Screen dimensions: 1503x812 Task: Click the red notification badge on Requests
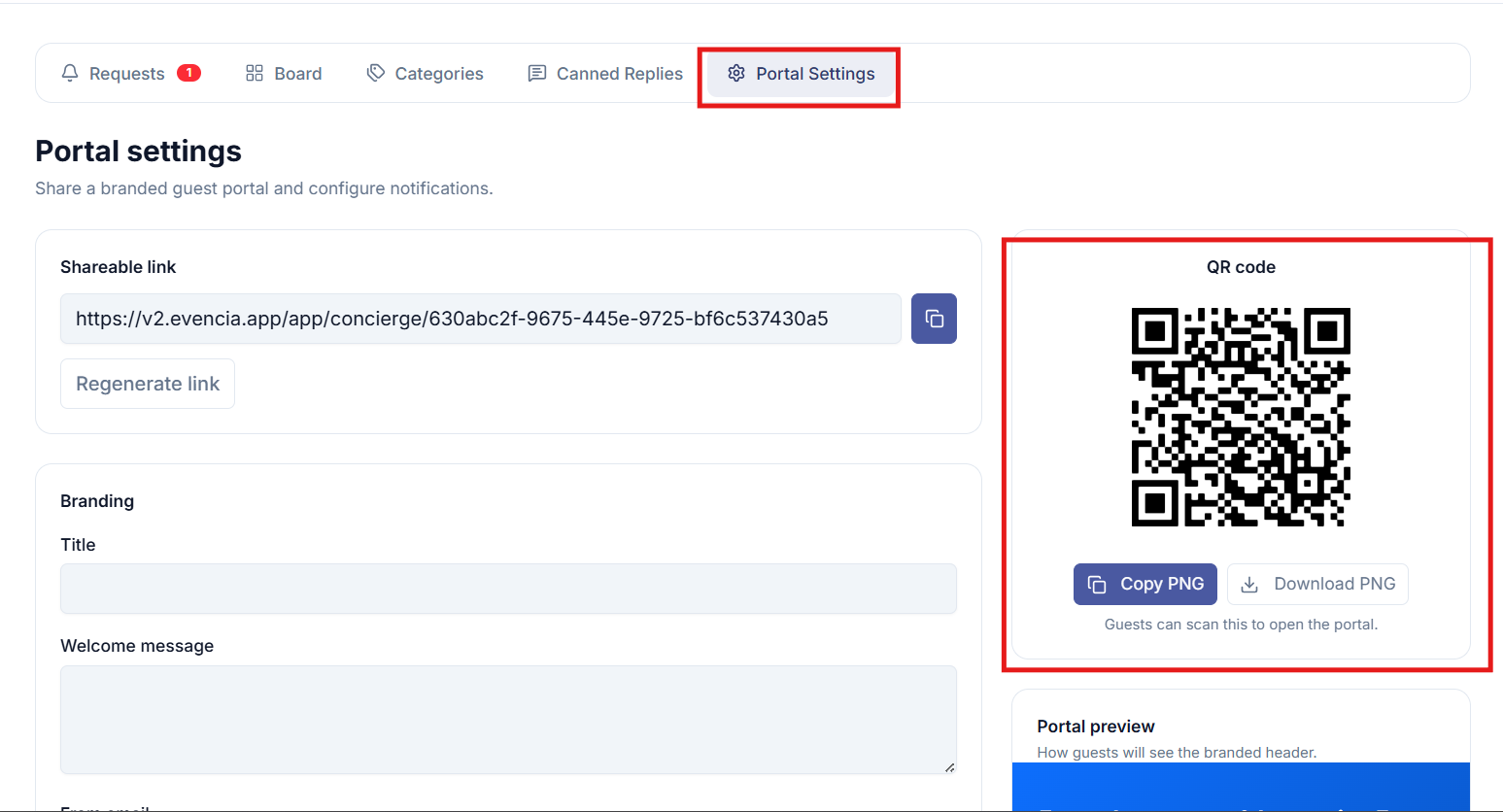click(x=188, y=73)
